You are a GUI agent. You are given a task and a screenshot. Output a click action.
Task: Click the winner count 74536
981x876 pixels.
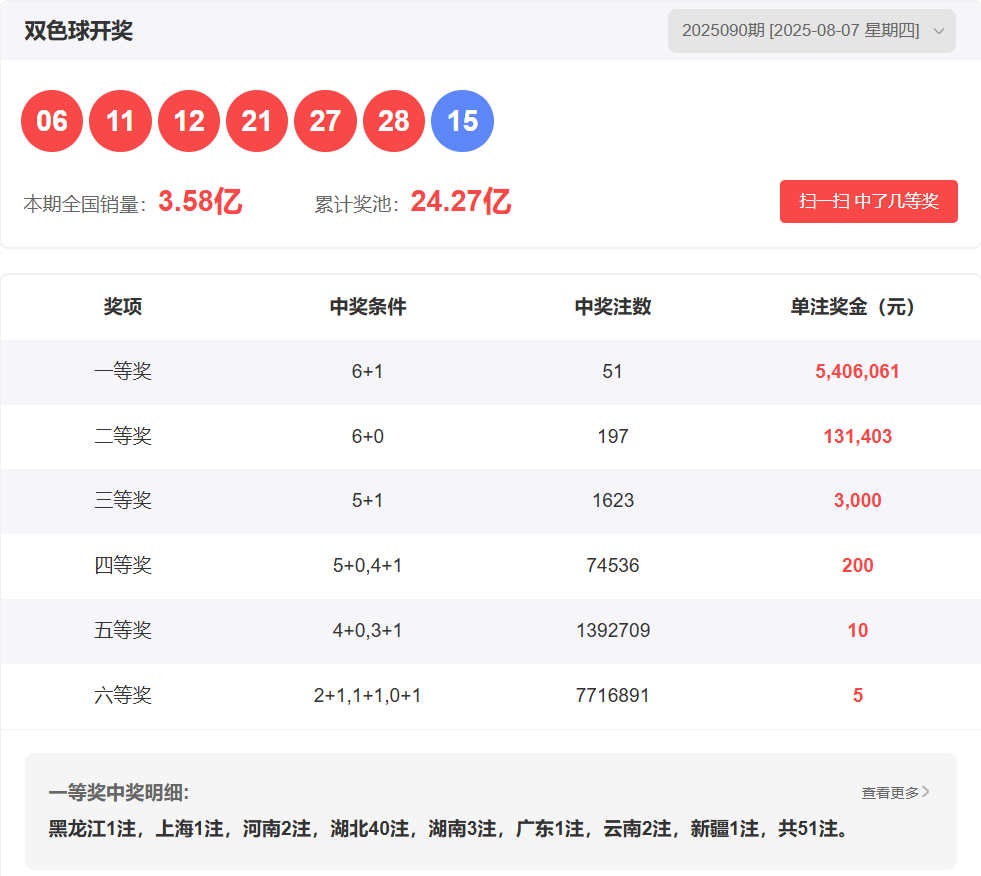[x=612, y=566]
